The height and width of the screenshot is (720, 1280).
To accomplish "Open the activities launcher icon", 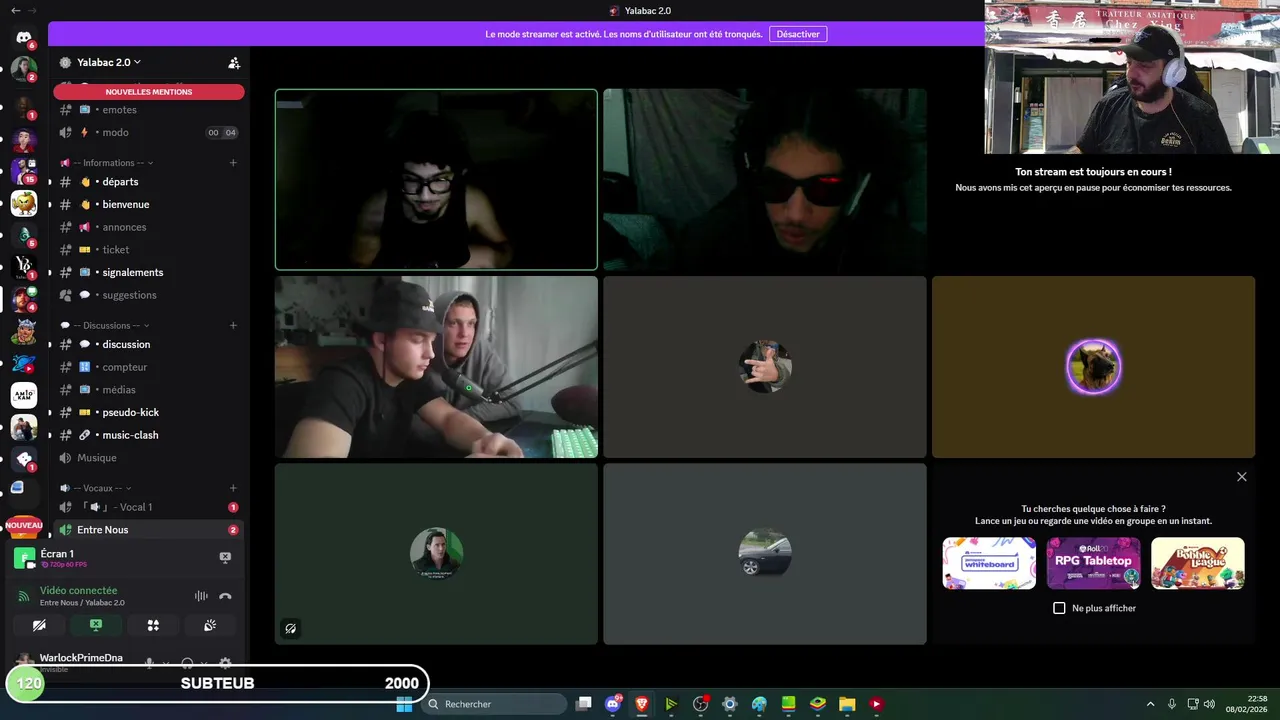I will 153,625.
